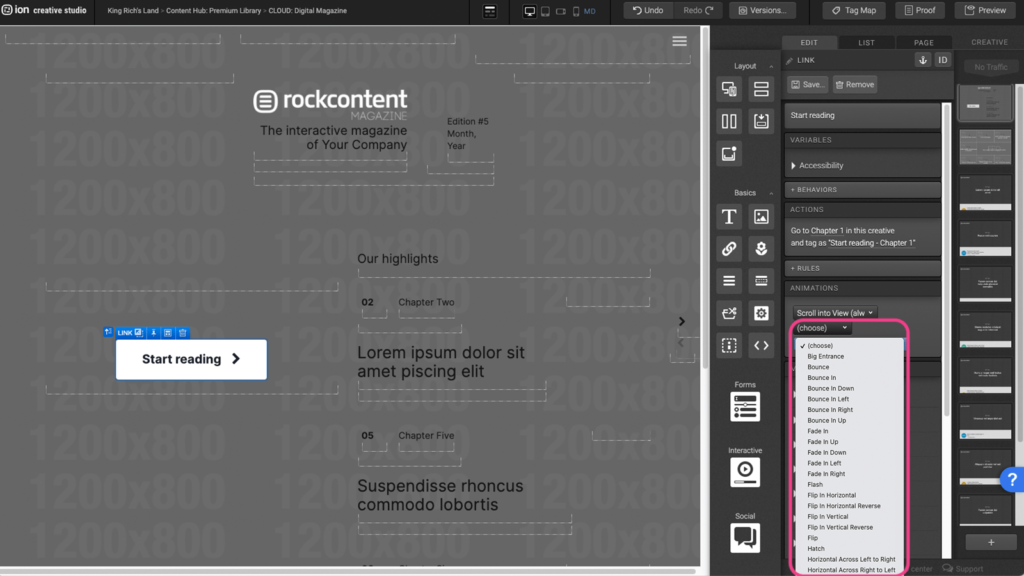Click the edit icon beside the LINK tag

(138, 333)
